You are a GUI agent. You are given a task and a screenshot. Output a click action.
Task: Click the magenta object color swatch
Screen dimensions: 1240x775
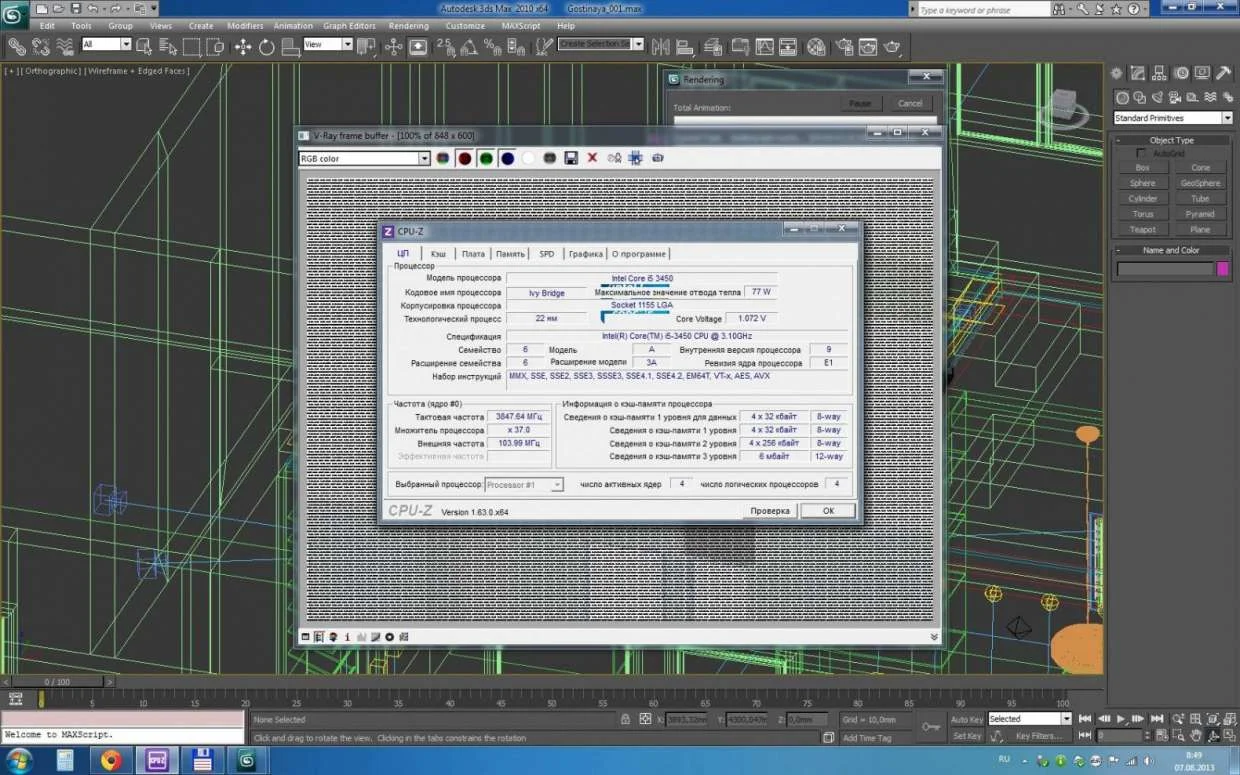1222,269
